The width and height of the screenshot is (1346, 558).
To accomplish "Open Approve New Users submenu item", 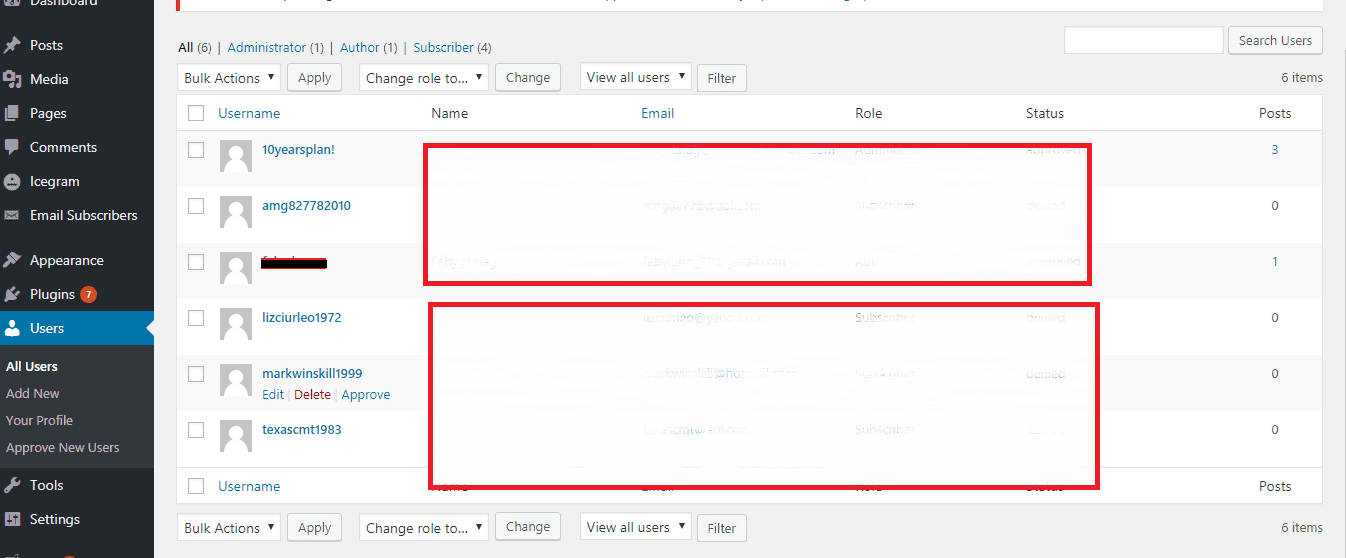I will click(x=62, y=447).
